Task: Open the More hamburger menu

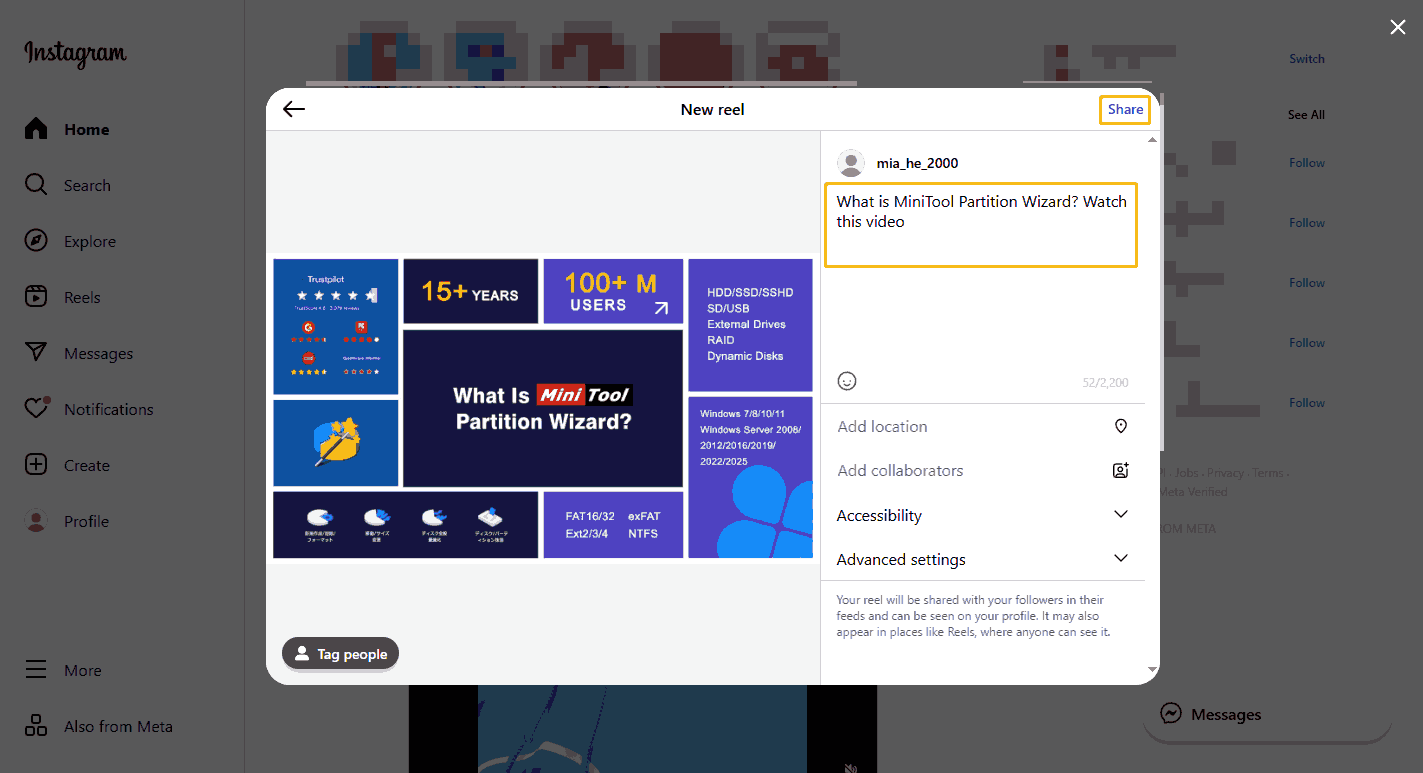Action: pyautogui.click(x=36, y=670)
